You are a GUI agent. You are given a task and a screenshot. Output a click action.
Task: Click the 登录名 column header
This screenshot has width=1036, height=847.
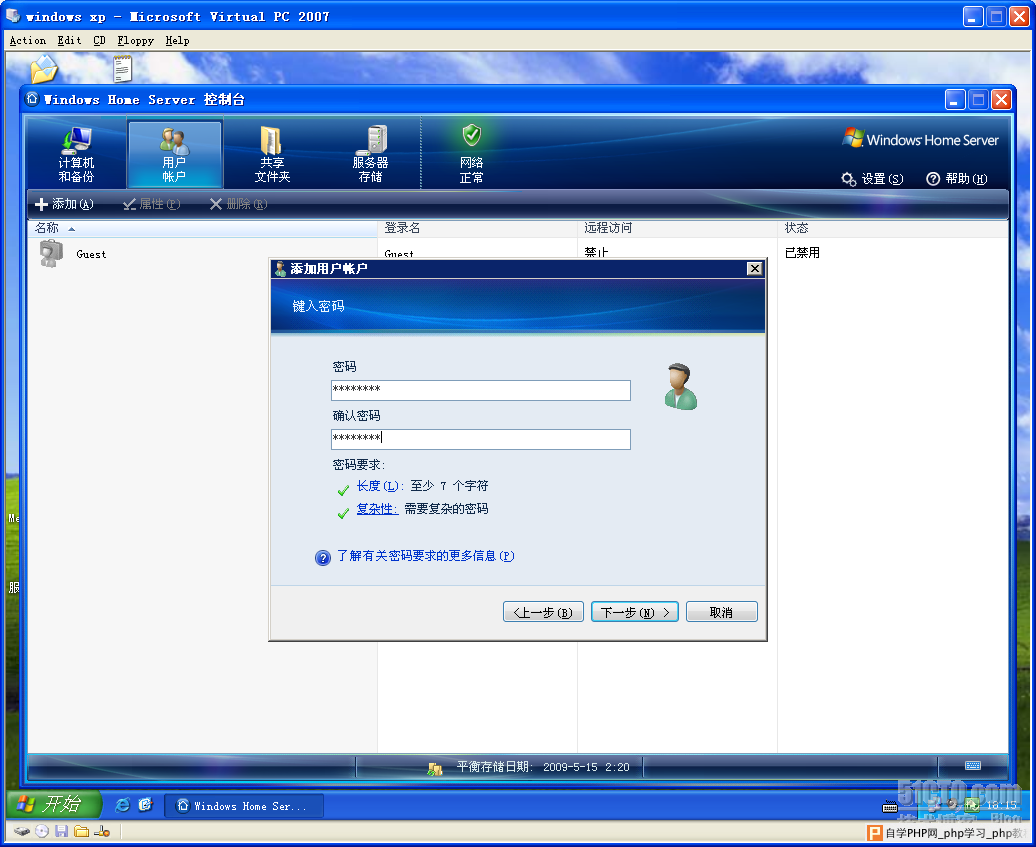[478, 228]
